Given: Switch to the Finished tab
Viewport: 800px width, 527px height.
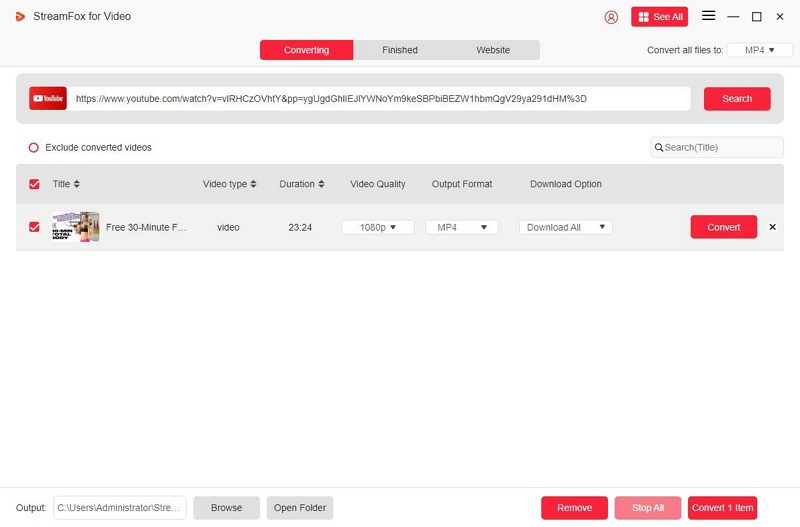Looking at the screenshot, I should coord(400,50).
